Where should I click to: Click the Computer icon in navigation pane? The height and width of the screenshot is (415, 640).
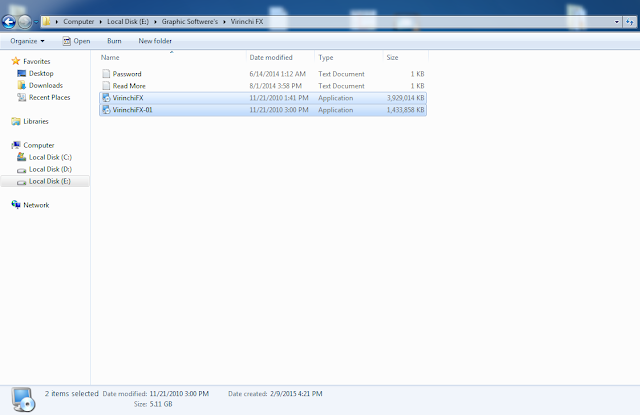pyautogui.click(x=16, y=145)
